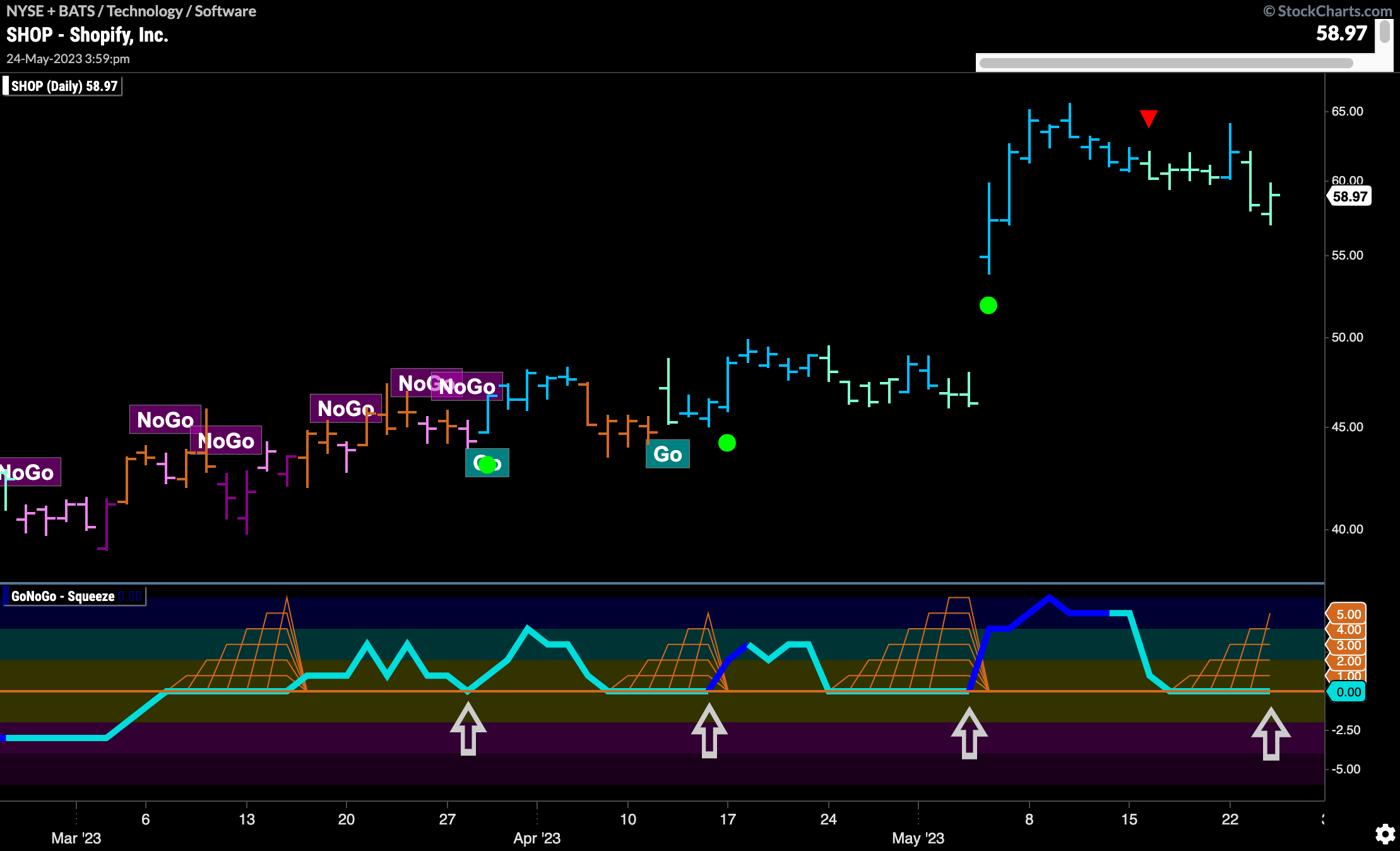Click the 55.00 price axis label

[1347, 255]
